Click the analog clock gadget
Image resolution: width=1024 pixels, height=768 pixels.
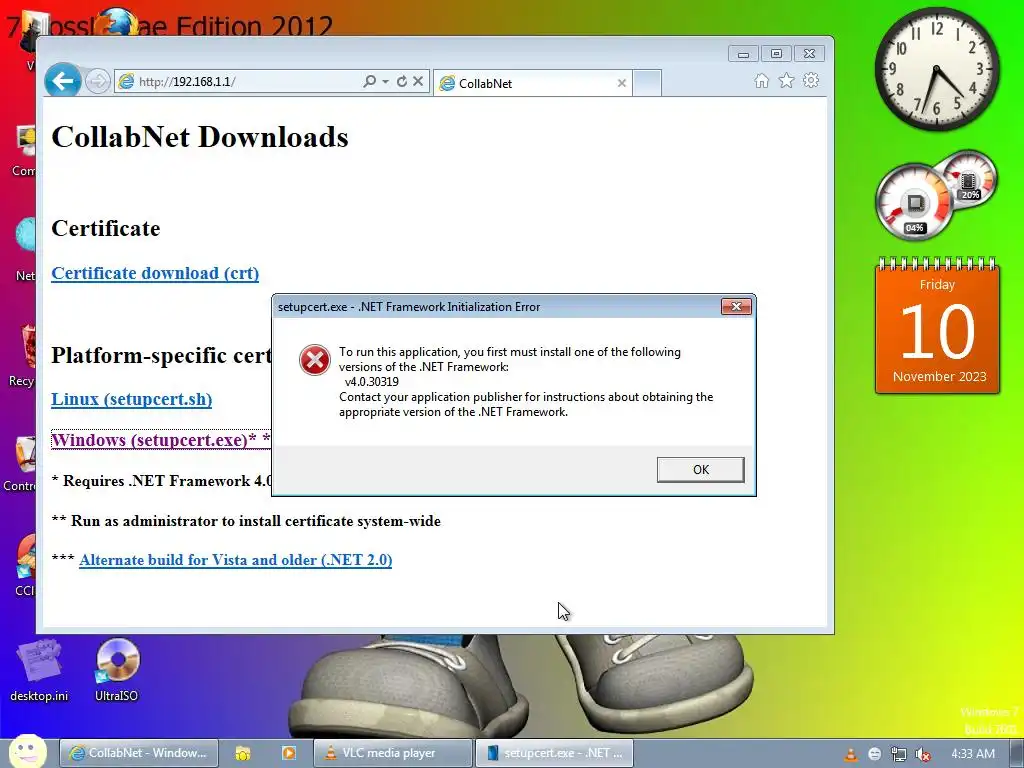[937, 69]
